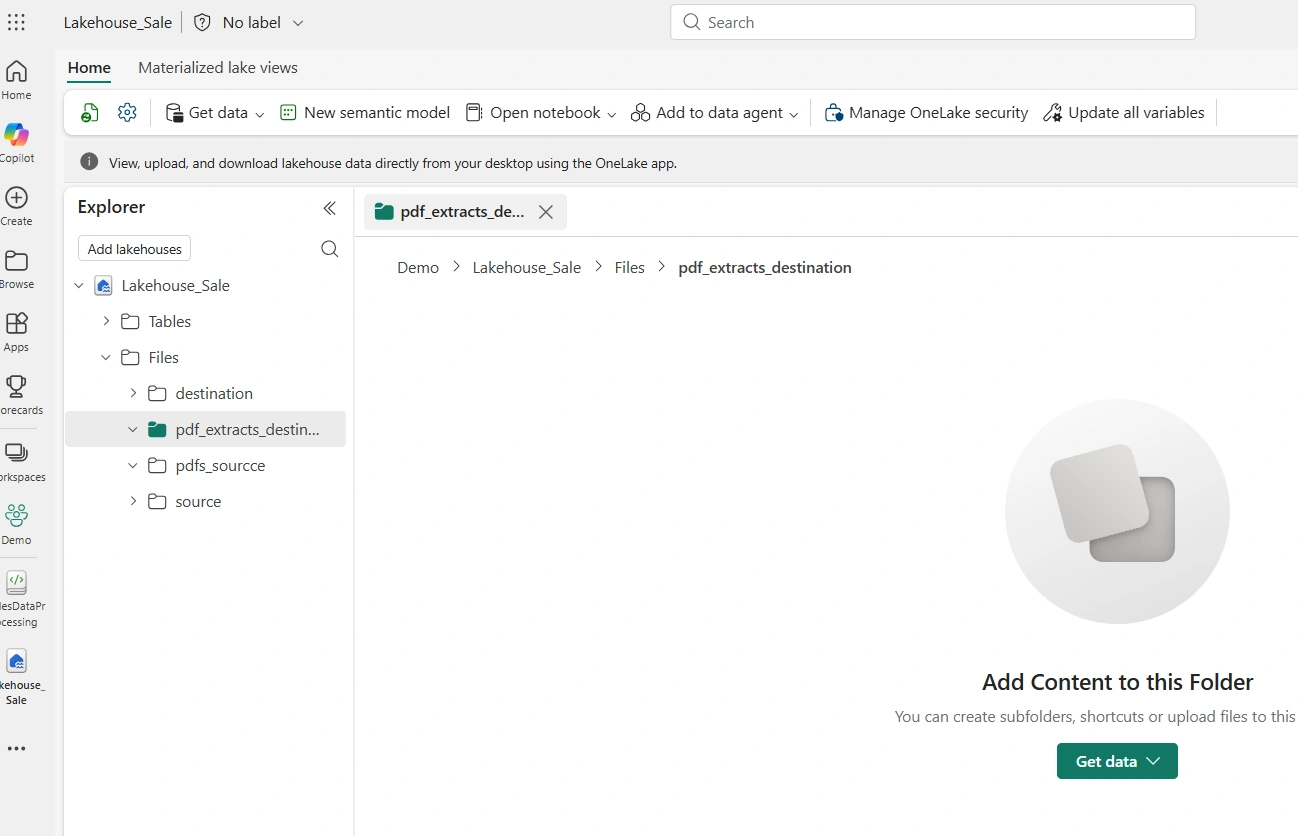This screenshot has width=1298, height=836.
Task: Open Browse in the left rail
Action: (16, 269)
